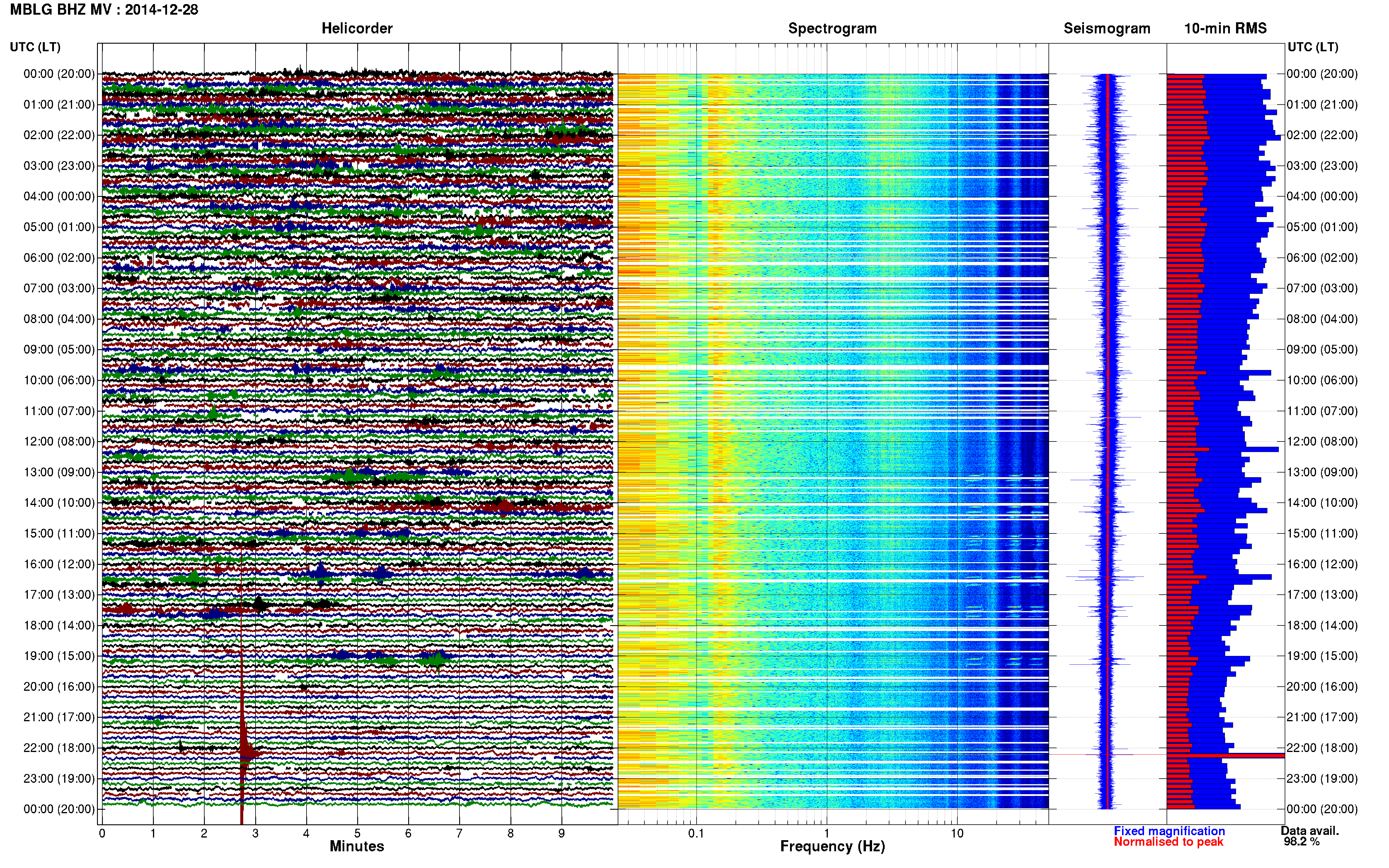Viewport: 1389px width, 868px height.
Task: Select the left time label '07:00 (03:00)'
Action: [x=59, y=288]
